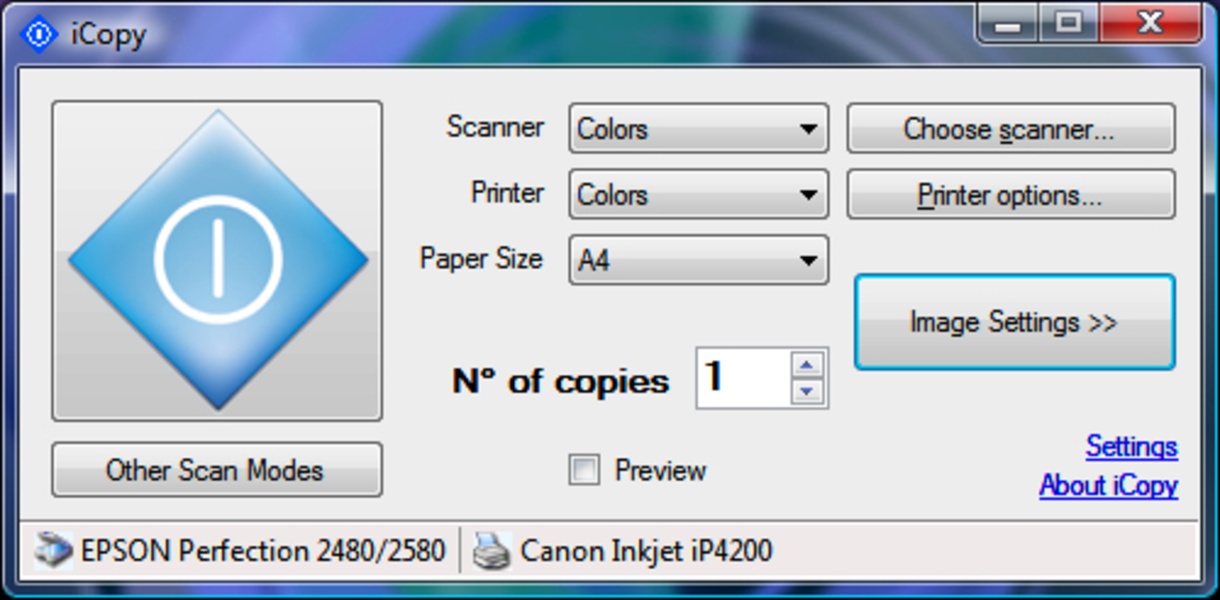Click Canon Inkjet iP4200 status text

[646, 551]
